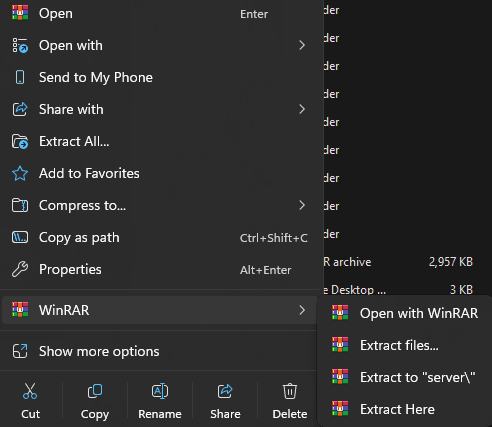Click the 3 KB size cell
492x427 pixels.
click(461, 290)
